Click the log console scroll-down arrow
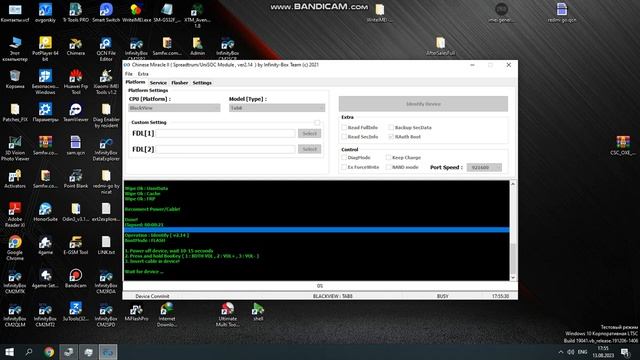This screenshot has width=640, height=360. [x=513, y=277]
